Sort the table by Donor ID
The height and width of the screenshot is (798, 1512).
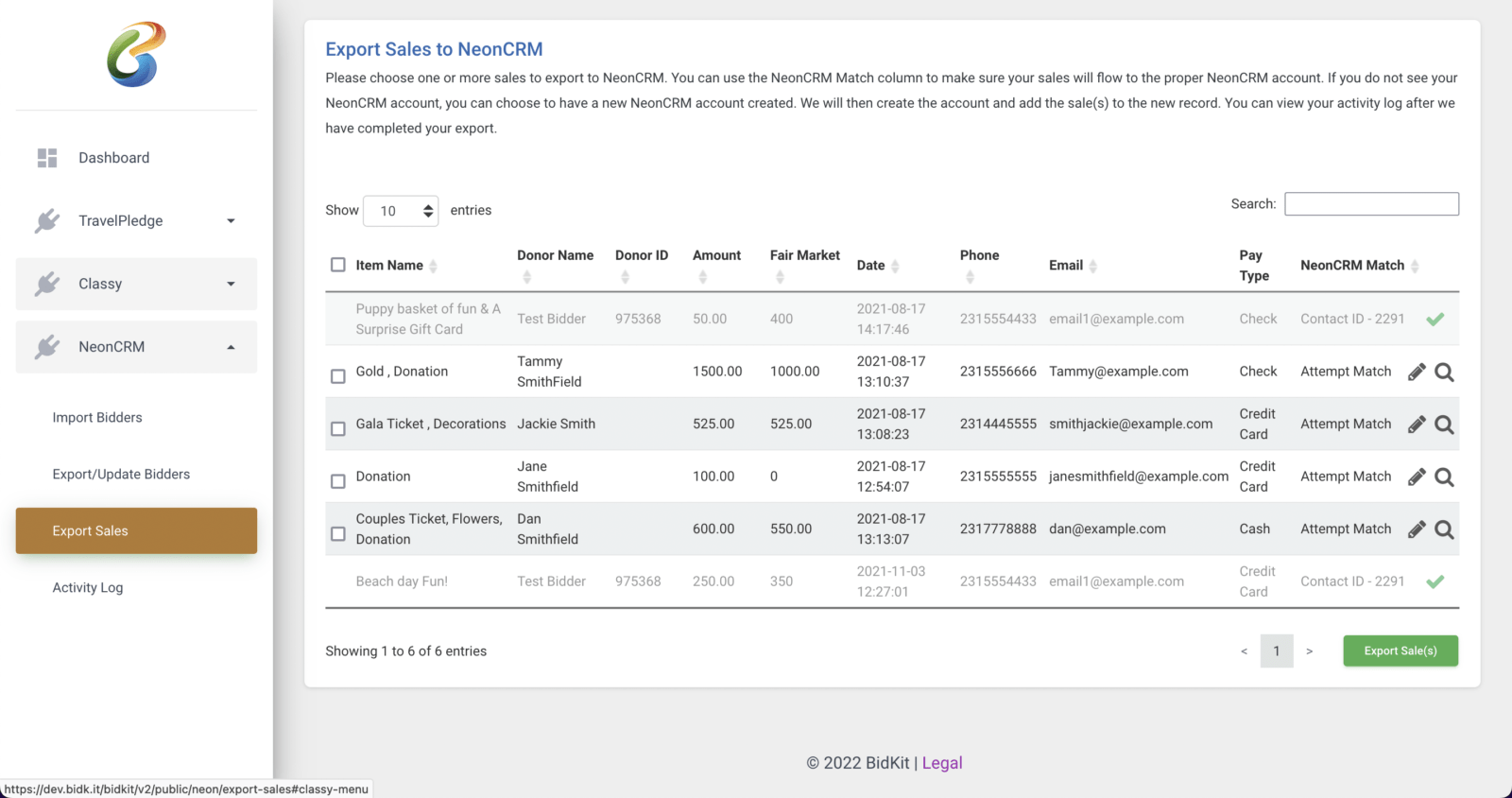pos(625,277)
